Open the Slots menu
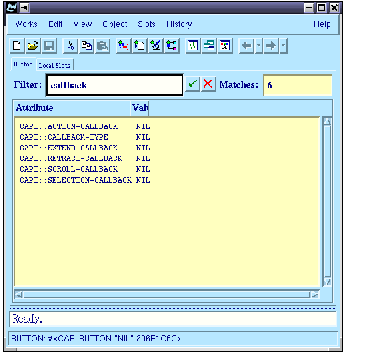Screen dimensions: 379x360 point(146,24)
